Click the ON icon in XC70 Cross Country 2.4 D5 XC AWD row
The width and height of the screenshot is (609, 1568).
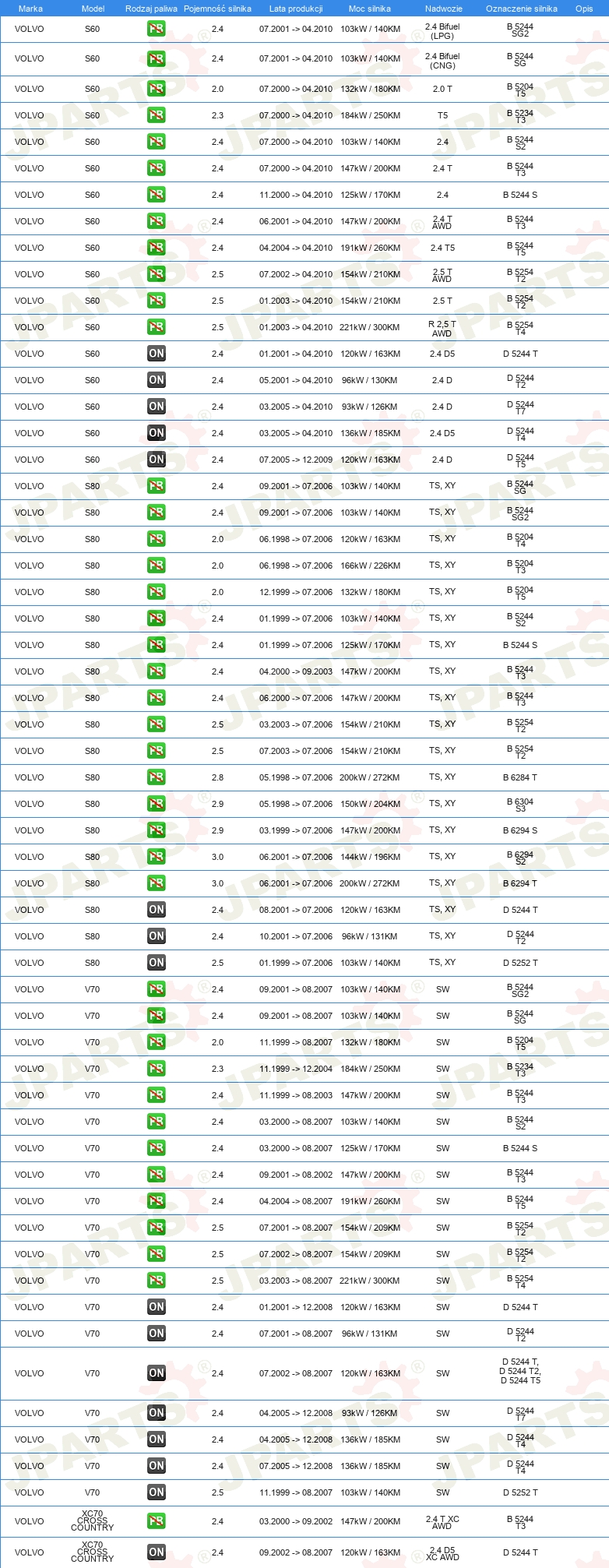(157, 1552)
